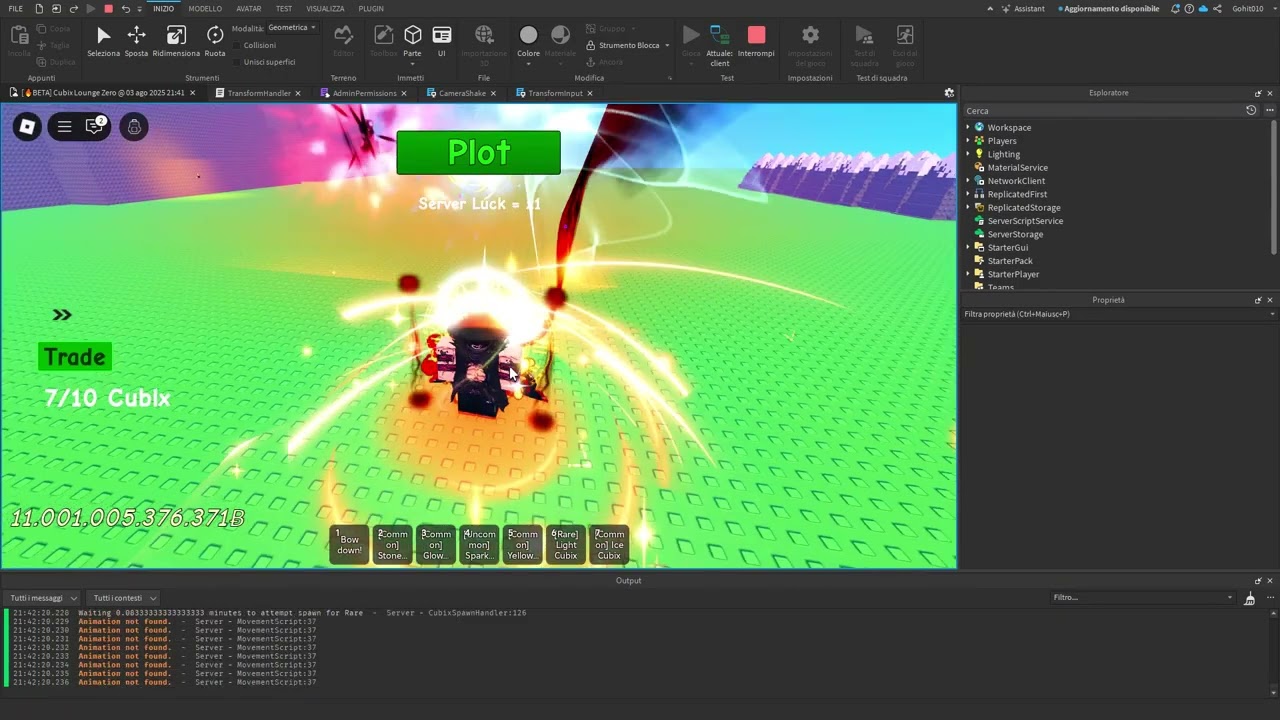The width and height of the screenshot is (1280, 720).
Task: Click the share icon near username
Action: coord(1217,9)
